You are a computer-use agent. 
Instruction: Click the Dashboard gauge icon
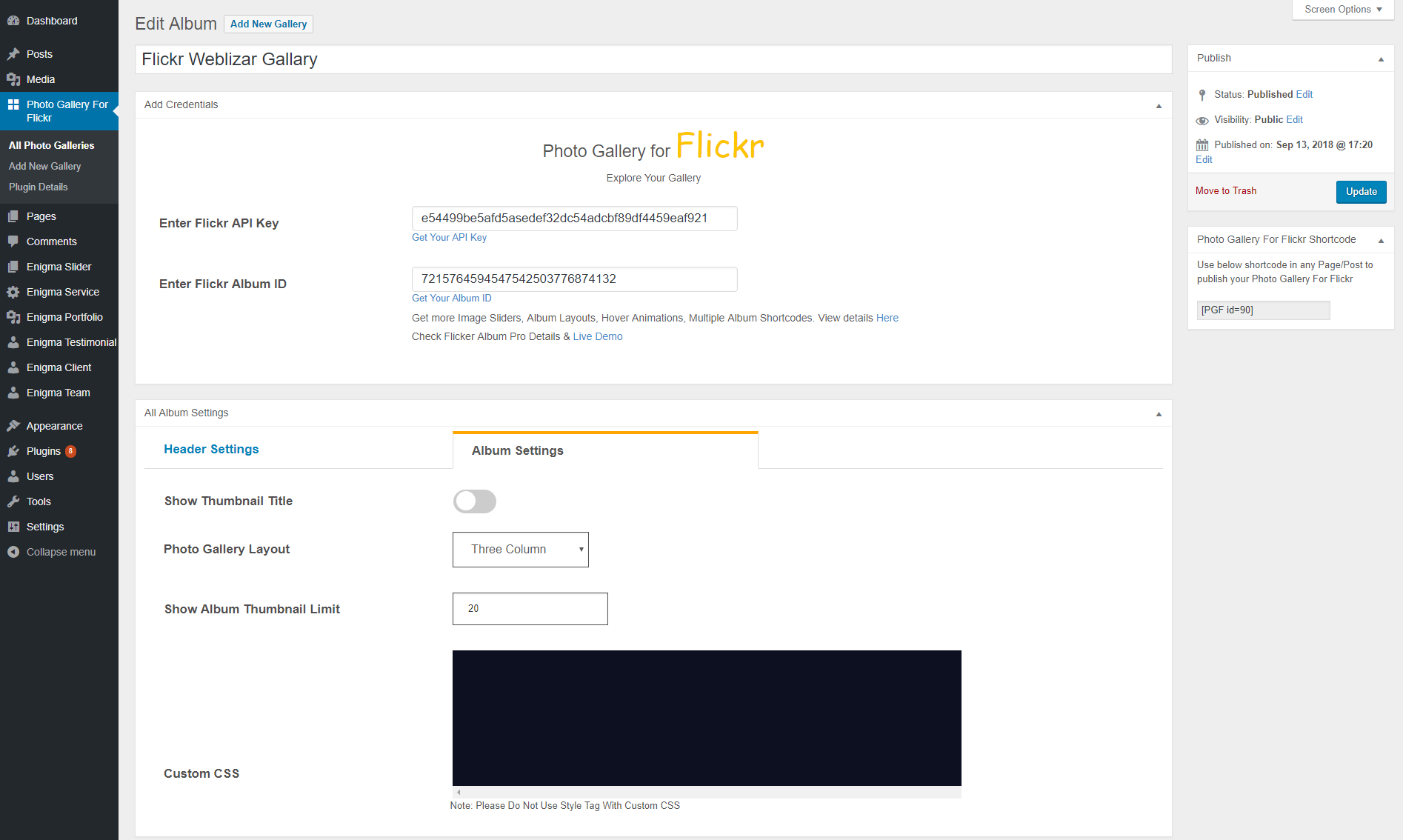(x=13, y=21)
